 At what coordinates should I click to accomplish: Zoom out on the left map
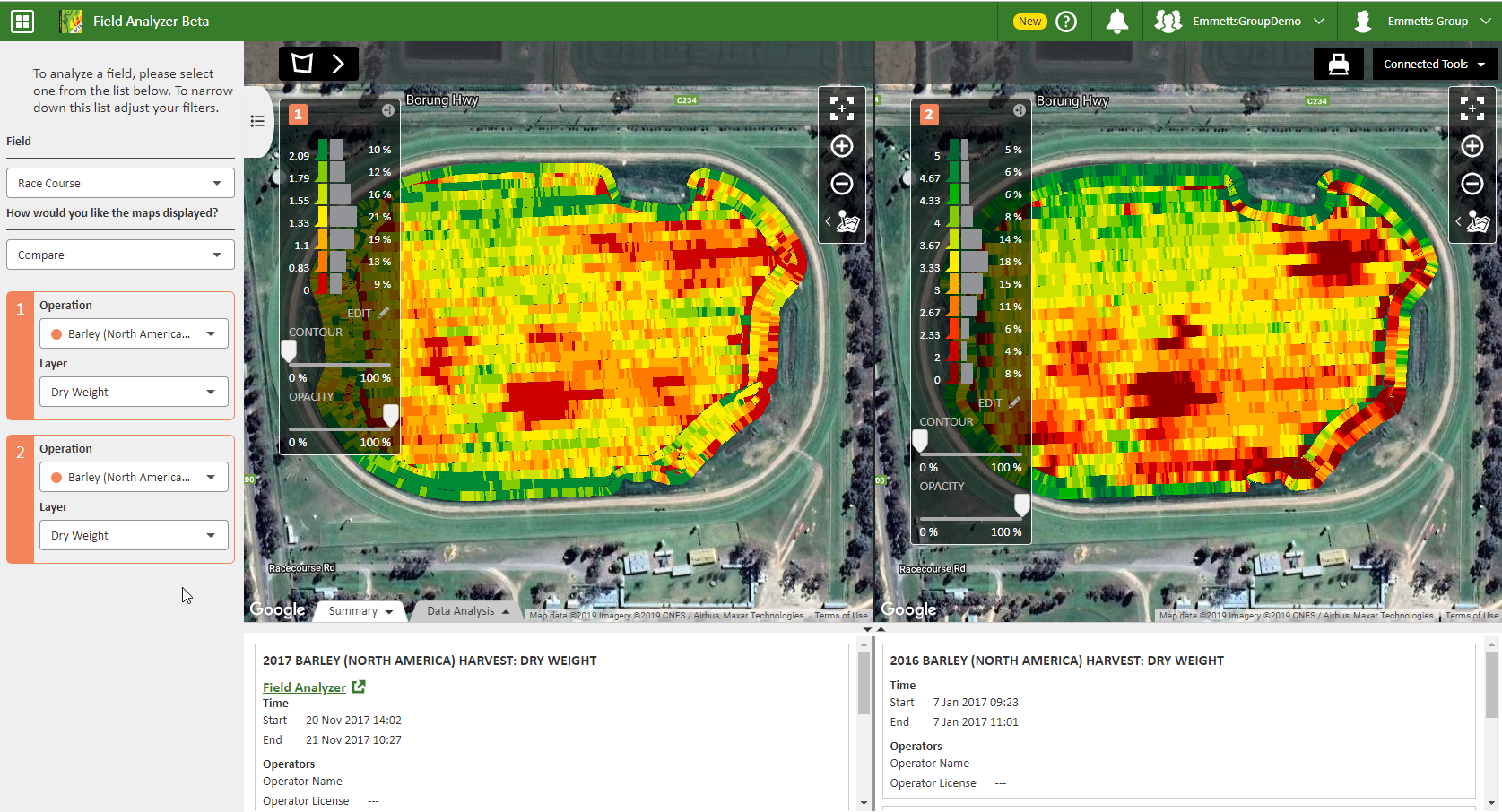pos(842,184)
